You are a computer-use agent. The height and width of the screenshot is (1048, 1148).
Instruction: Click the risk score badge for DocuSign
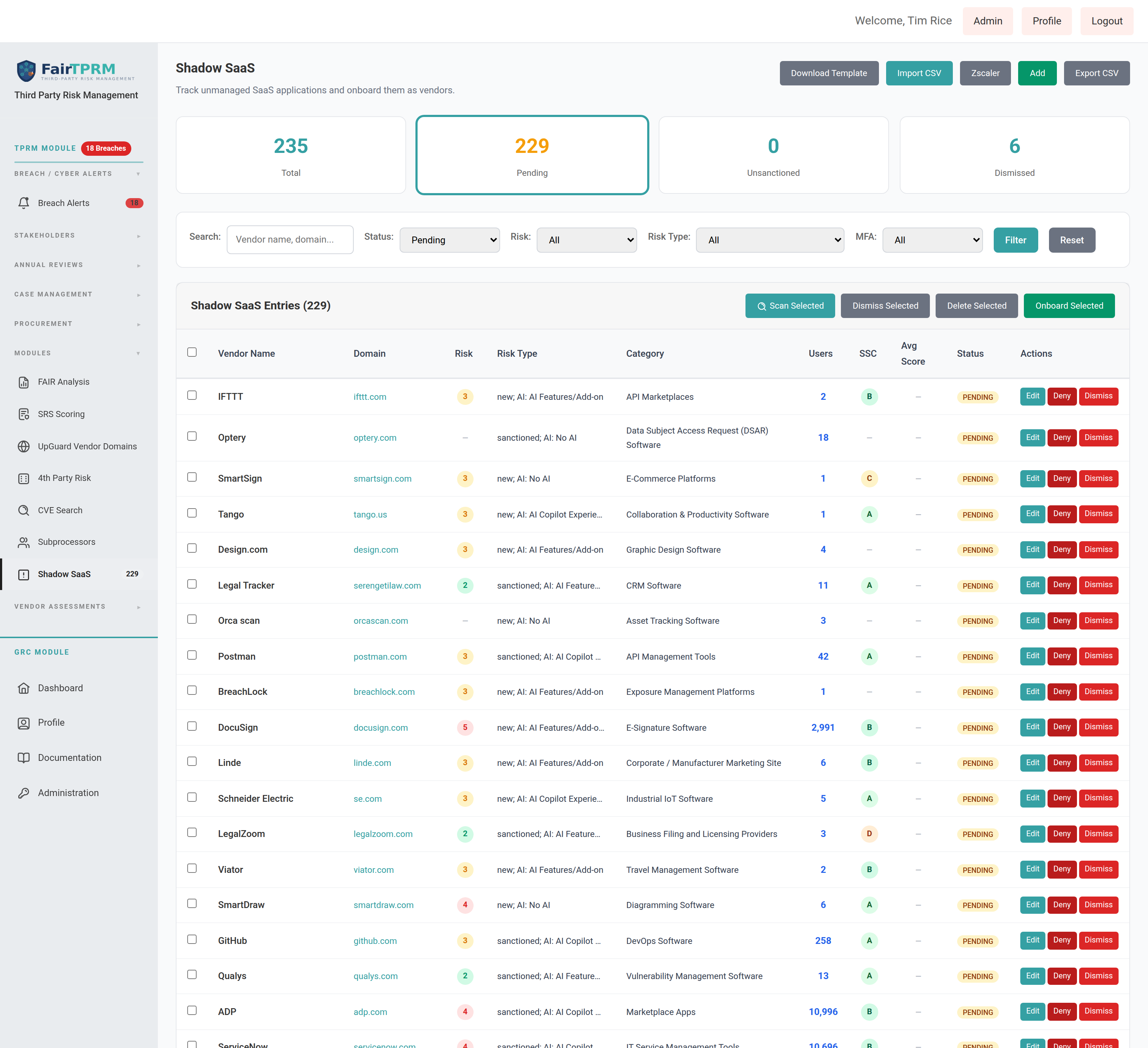point(465,727)
